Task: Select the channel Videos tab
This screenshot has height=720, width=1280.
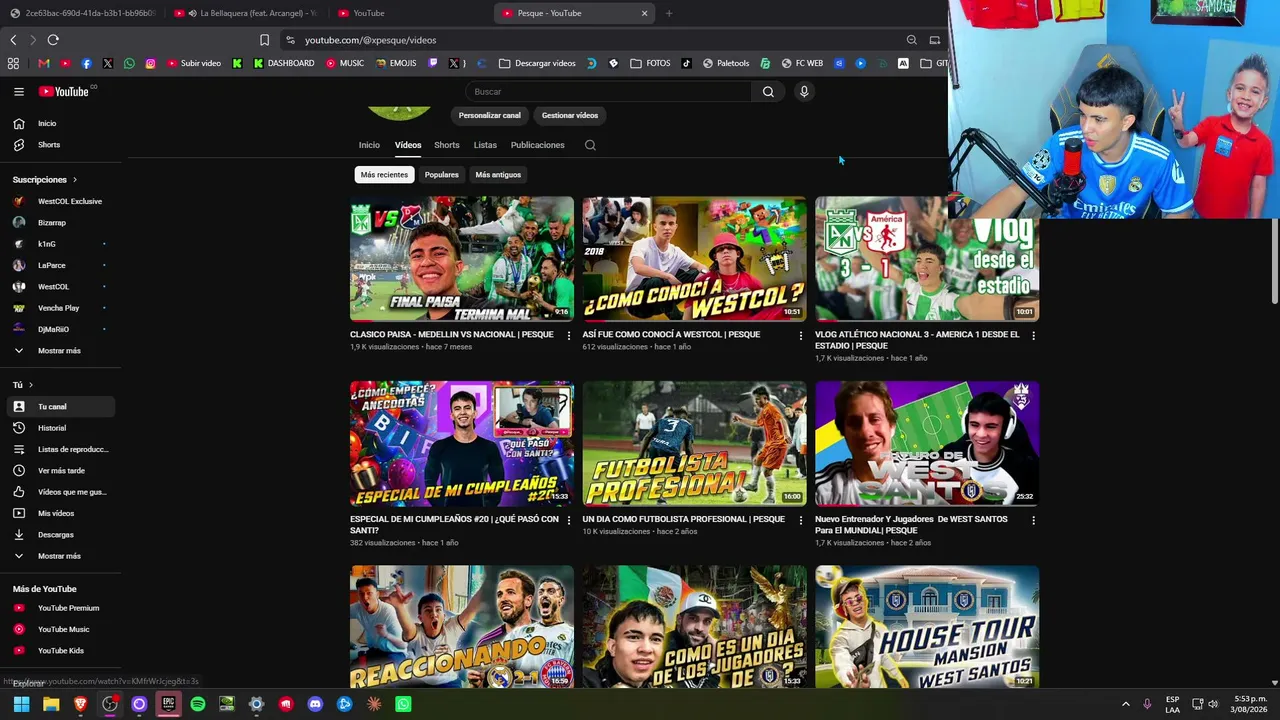Action: coord(408,145)
